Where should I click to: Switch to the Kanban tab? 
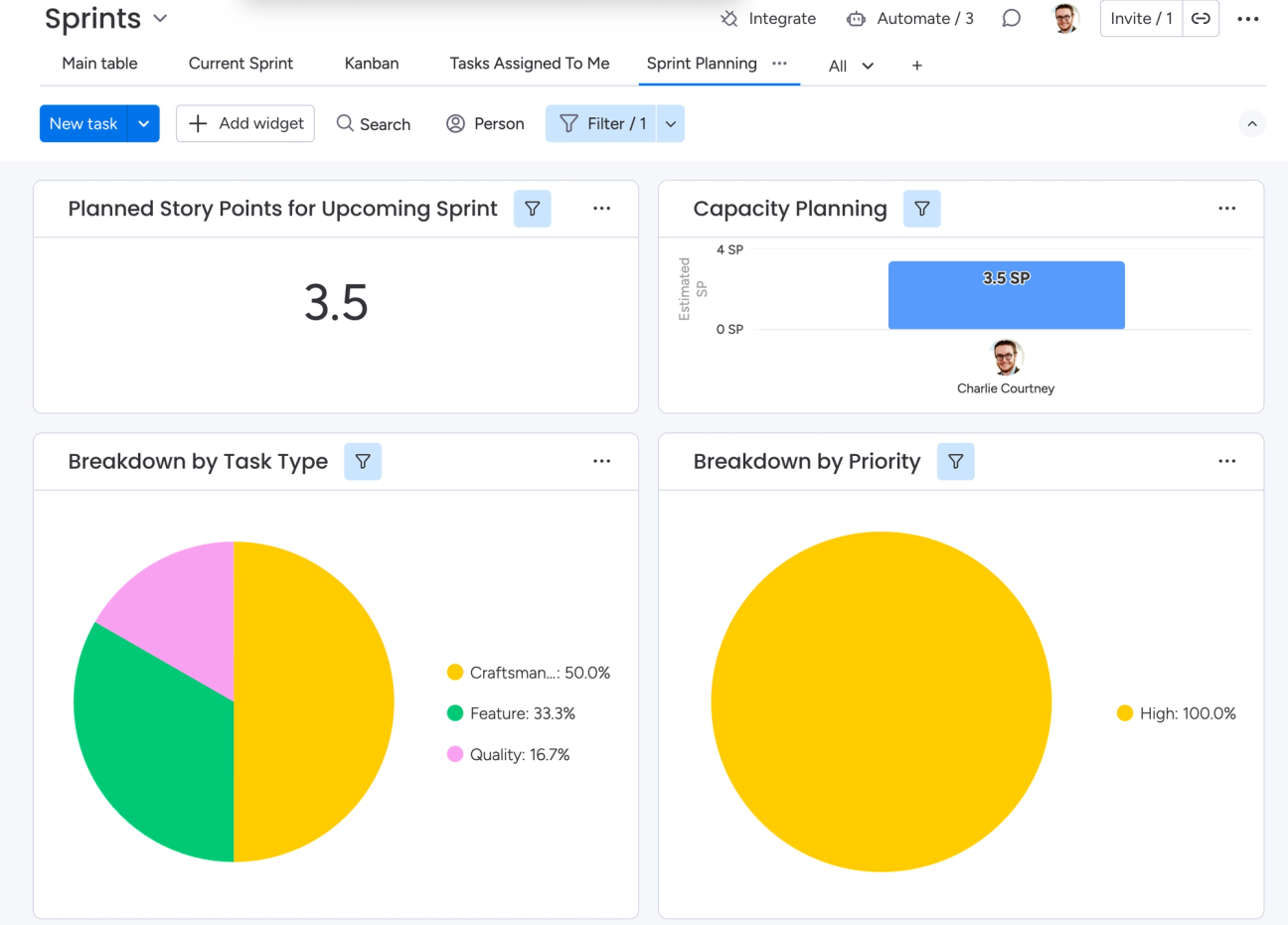372,64
